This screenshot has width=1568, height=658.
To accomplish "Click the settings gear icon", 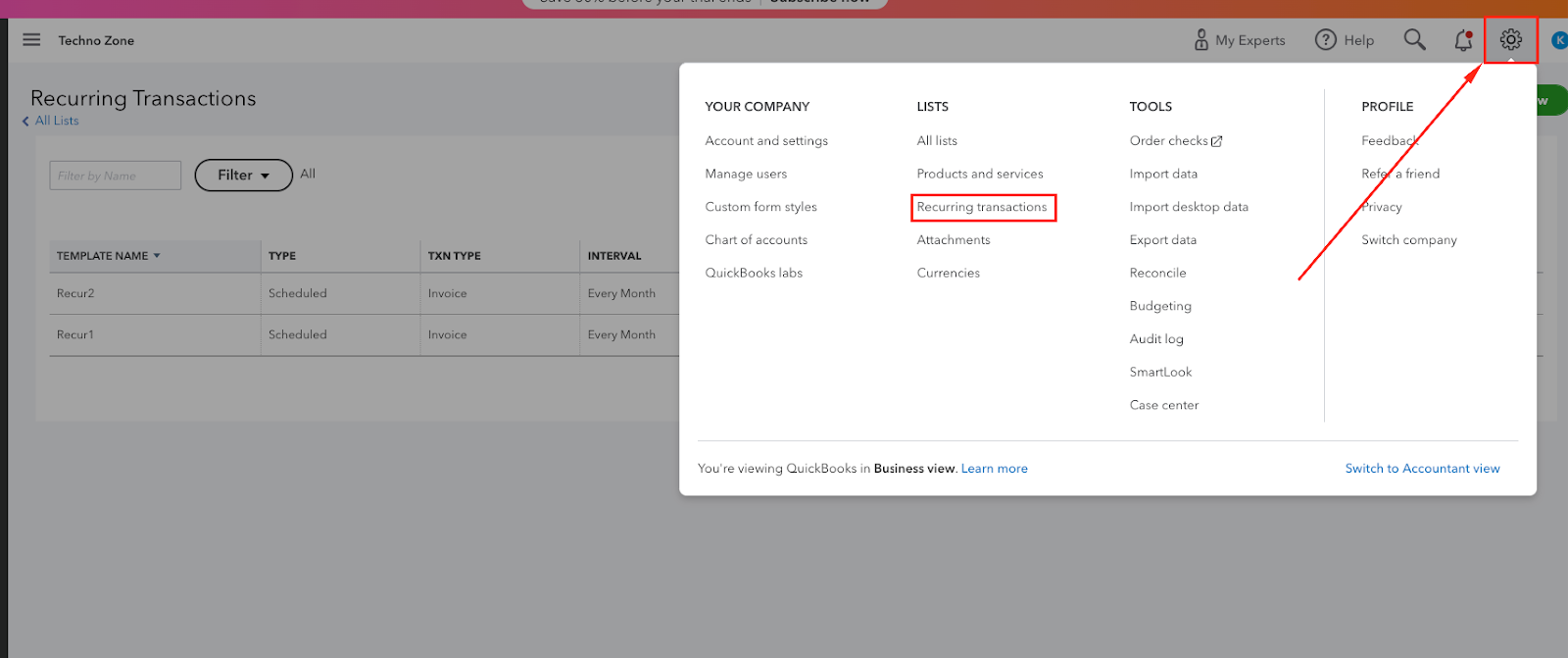I will [x=1510, y=40].
